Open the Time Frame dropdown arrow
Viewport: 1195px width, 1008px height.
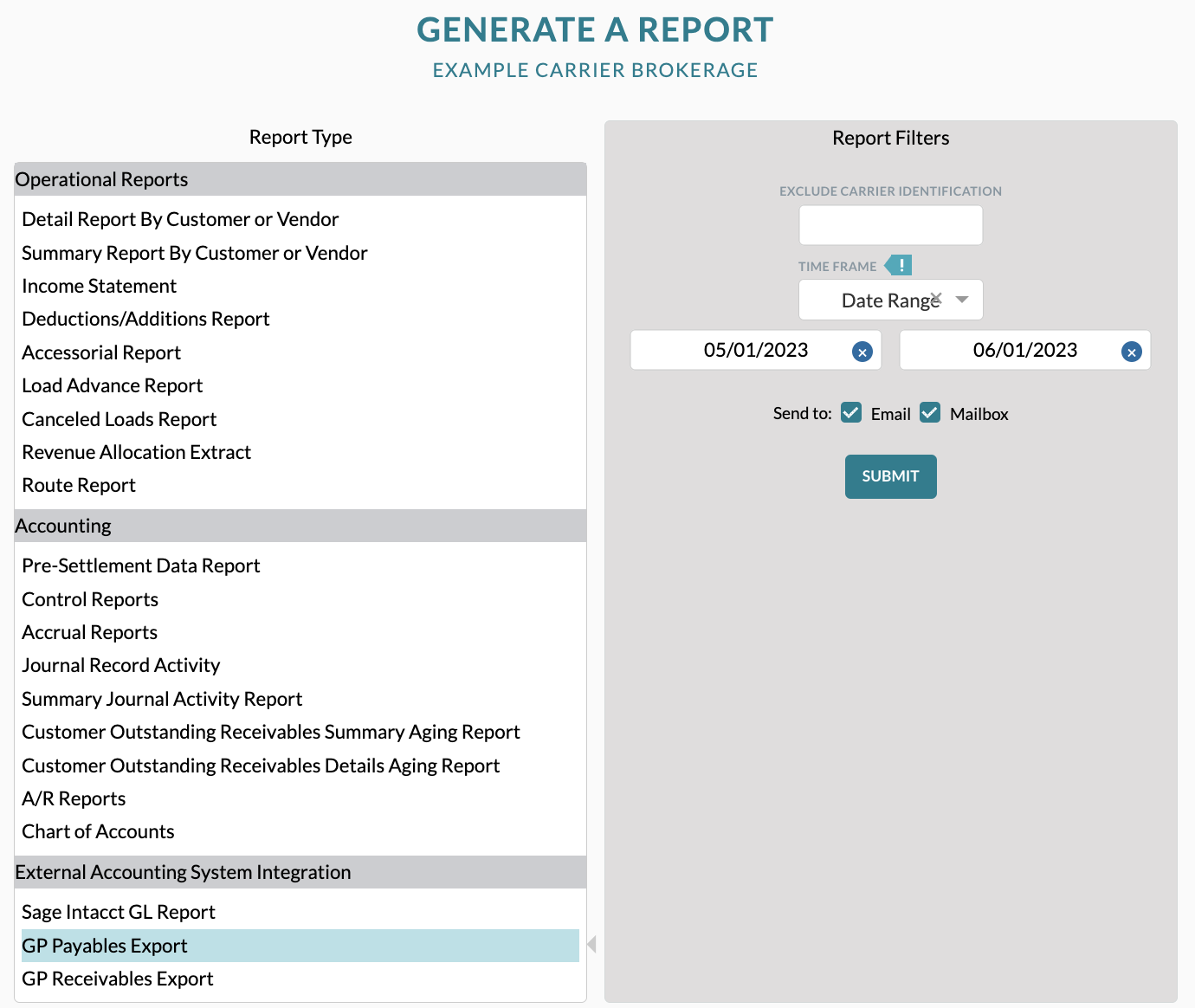(x=962, y=300)
